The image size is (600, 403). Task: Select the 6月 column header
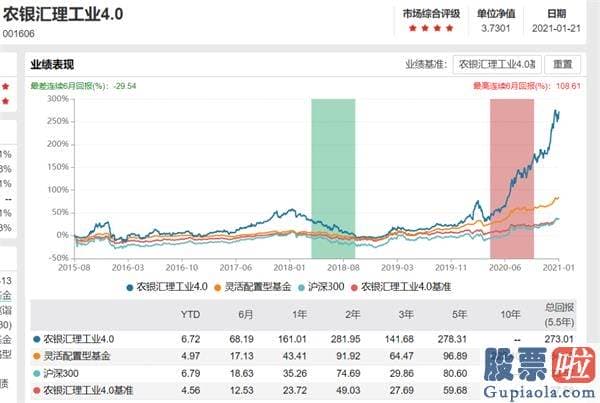pos(245,315)
